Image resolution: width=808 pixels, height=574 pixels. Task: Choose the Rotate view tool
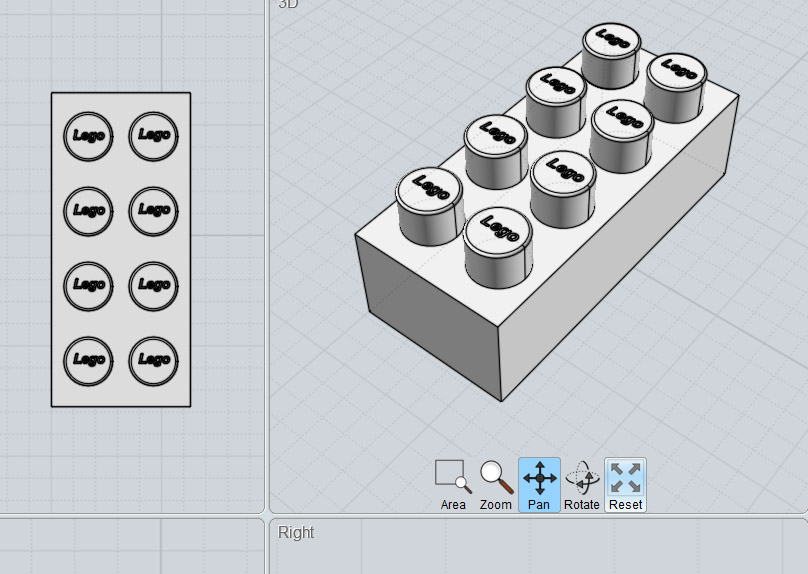582,485
